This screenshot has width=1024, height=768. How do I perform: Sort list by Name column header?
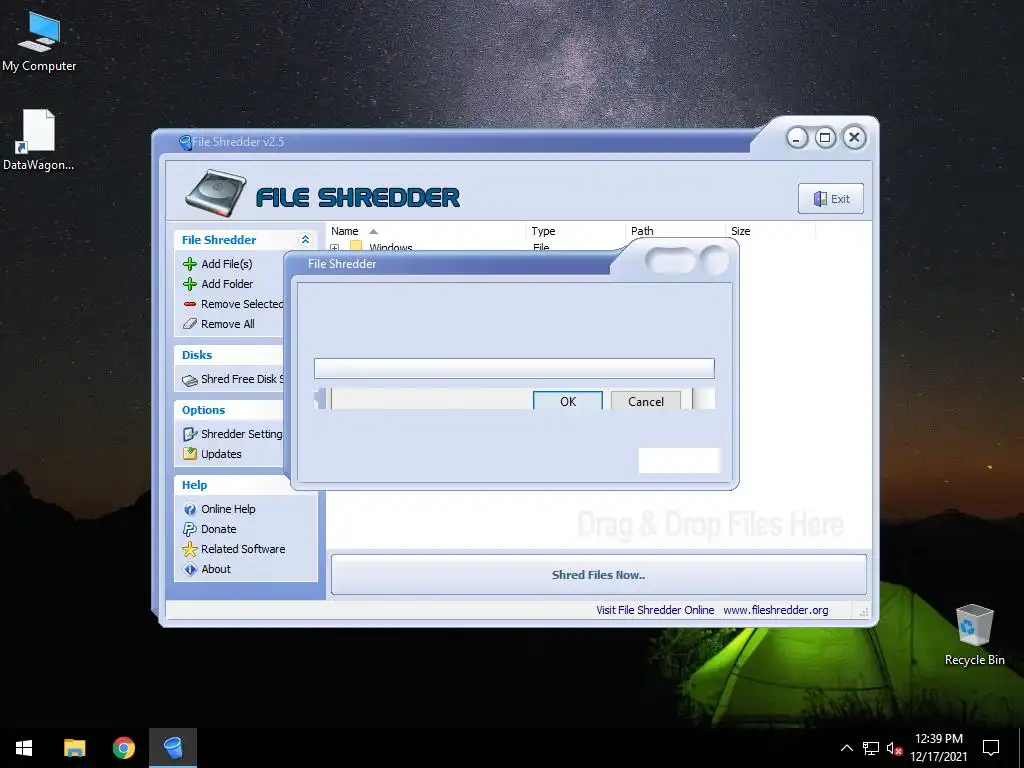tap(426, 231)
